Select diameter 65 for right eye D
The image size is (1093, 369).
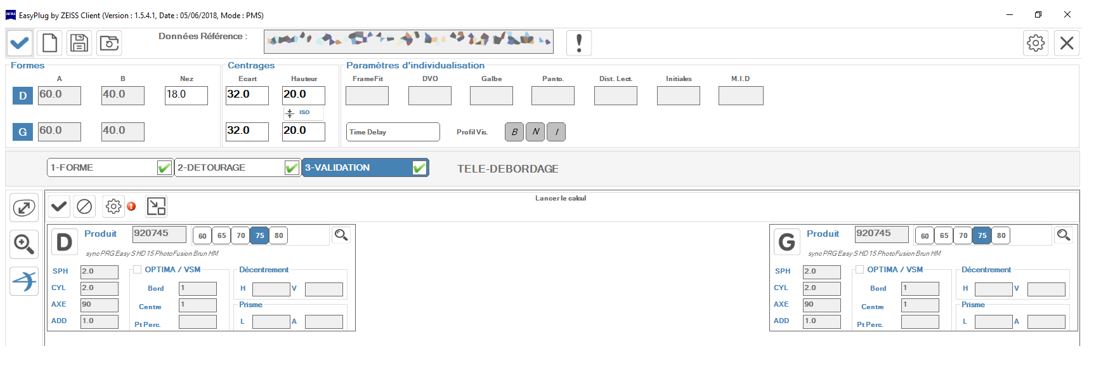click(x=222, y=236)
